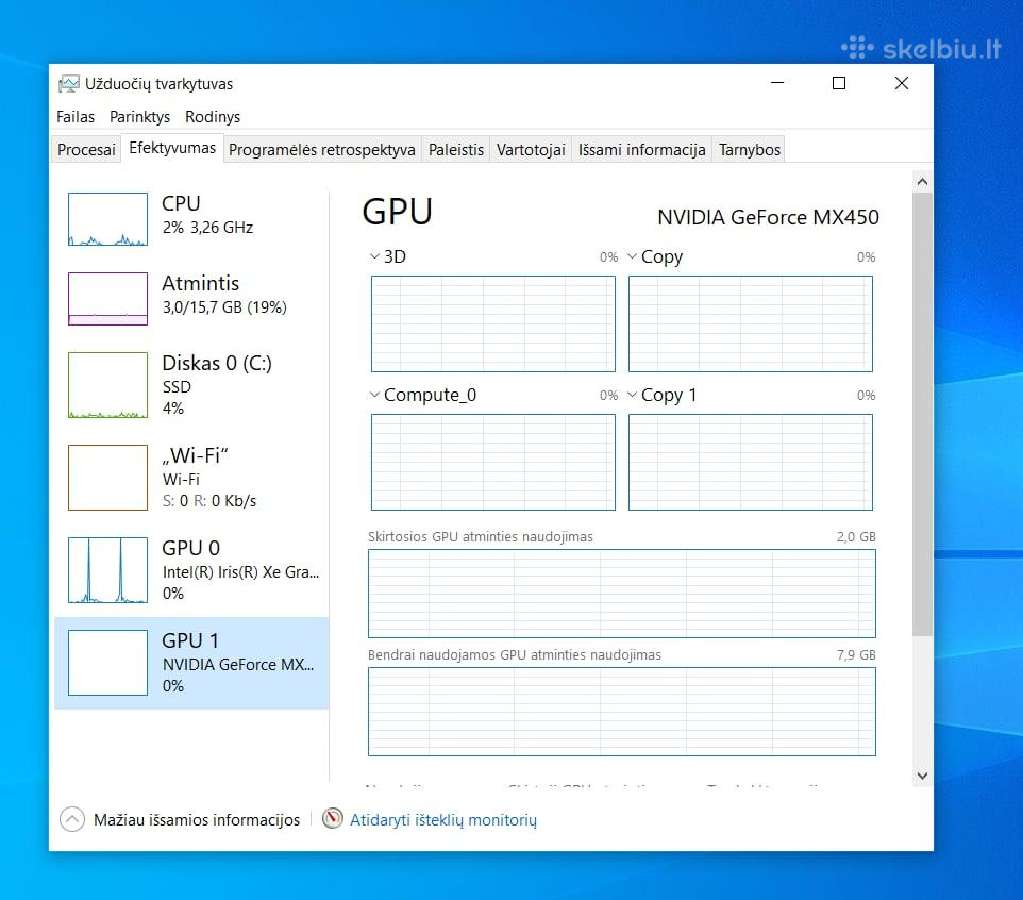Image resolution: width=1023 pixels, height=900 pixels.
Task: Switch to the Procesai tab
Action: [x=86, y=149]
